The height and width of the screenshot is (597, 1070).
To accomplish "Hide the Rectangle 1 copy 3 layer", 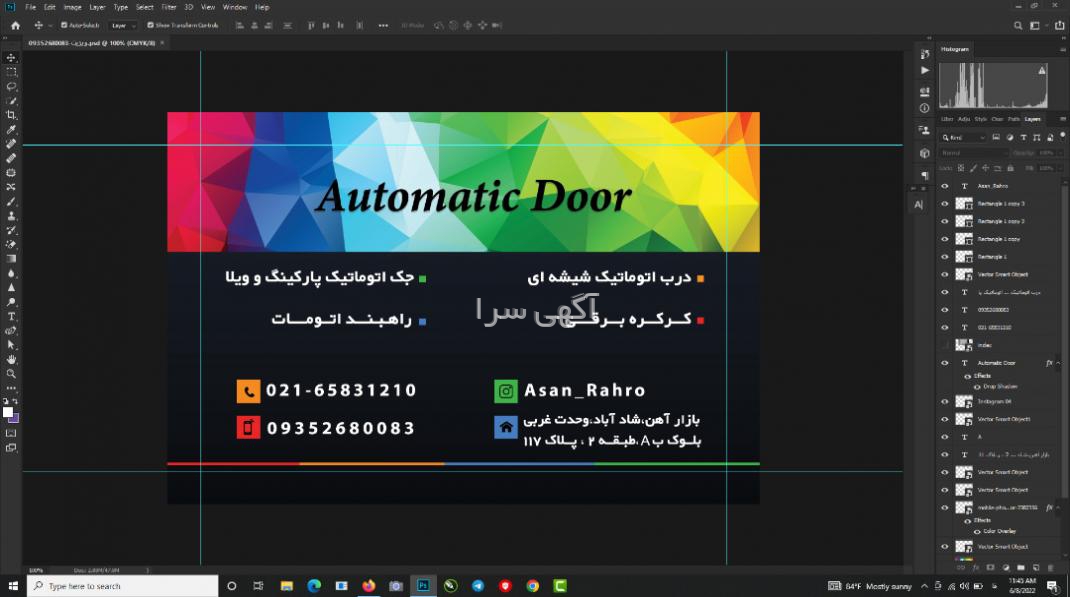I will (944, 203).
